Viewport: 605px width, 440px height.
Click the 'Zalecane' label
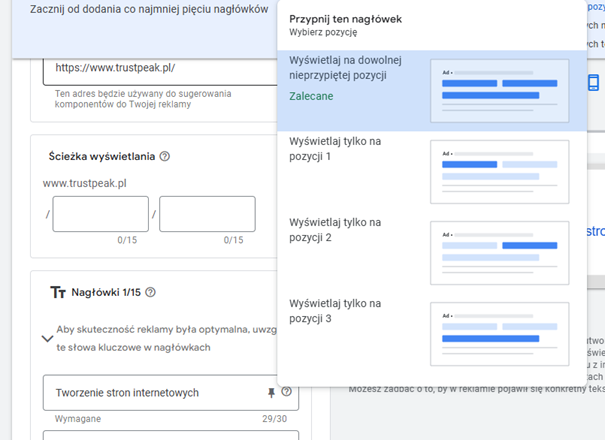311,96
